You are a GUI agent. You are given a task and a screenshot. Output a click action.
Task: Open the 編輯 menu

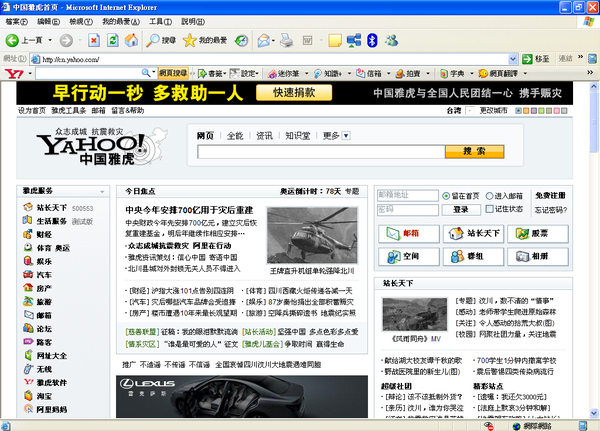click(48, 22)
